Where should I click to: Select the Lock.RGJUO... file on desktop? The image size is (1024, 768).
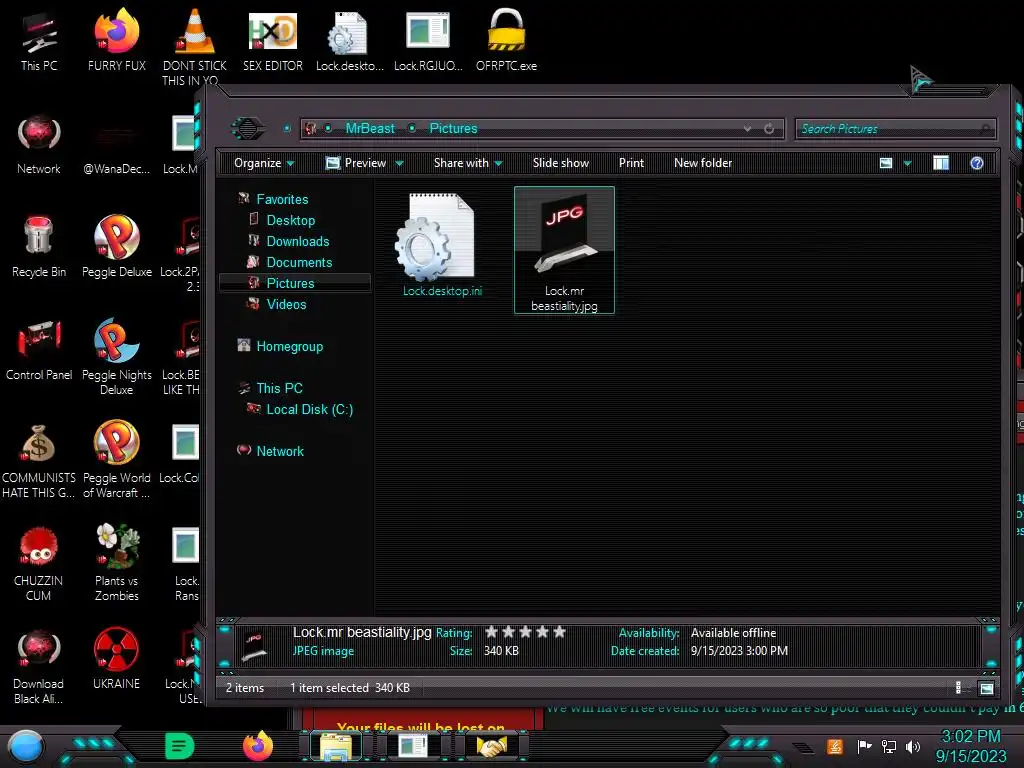(428, 41)
